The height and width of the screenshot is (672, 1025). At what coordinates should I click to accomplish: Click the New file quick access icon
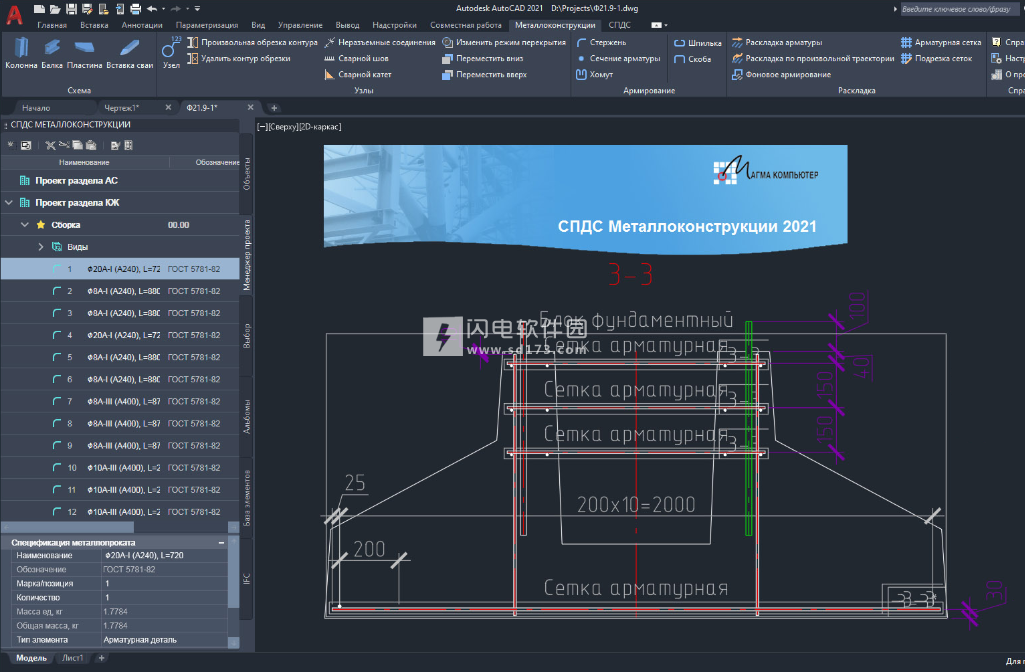(x=39, y=8)
